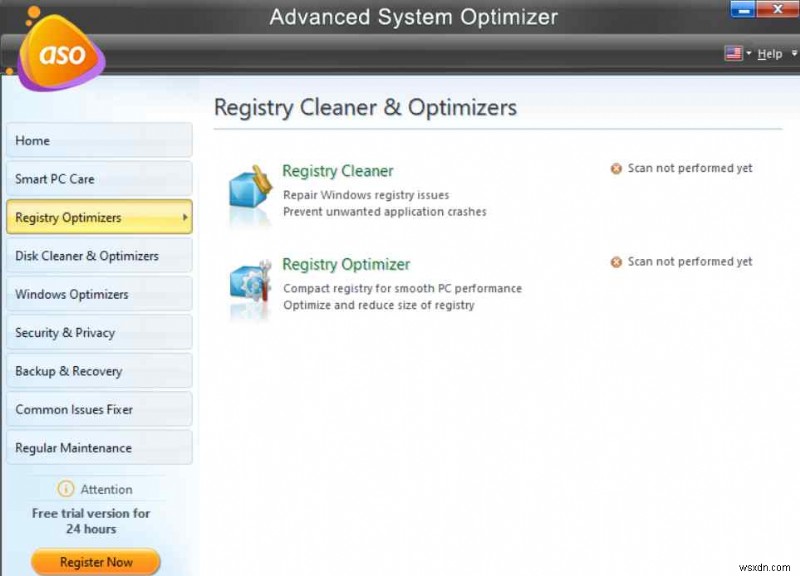Image resolution: width=800 pixels, height=576 pixels.
Task: Click 'Compact registry for smooth PC performance'
Action: point(402,288)
